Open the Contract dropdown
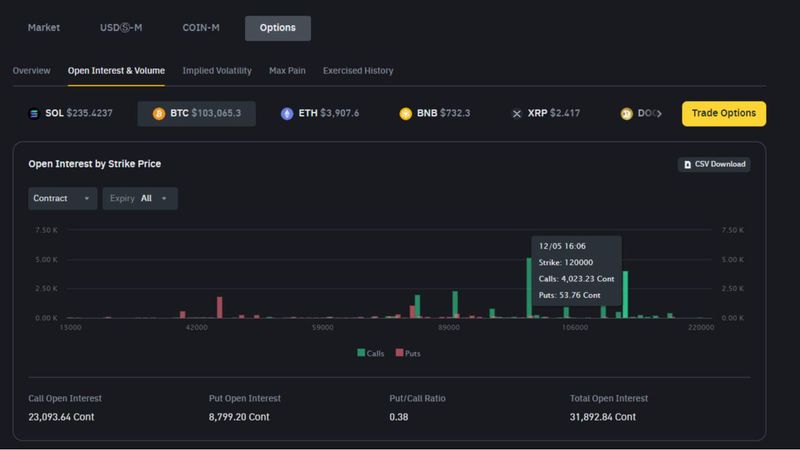Viewport: 800px width, 450px height. (62, 198)
